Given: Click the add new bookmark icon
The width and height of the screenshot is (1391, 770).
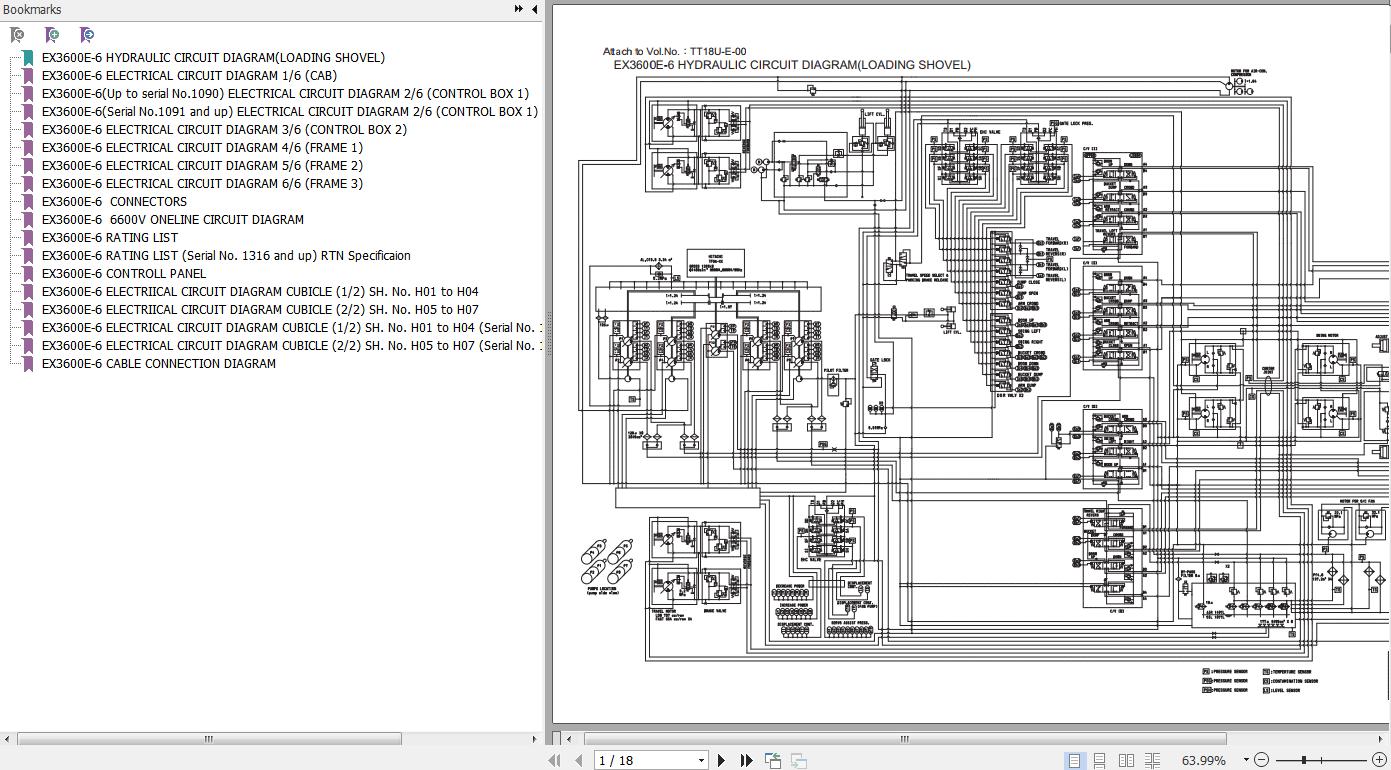Looking at the screenshot, I should [x=52, y=35].
